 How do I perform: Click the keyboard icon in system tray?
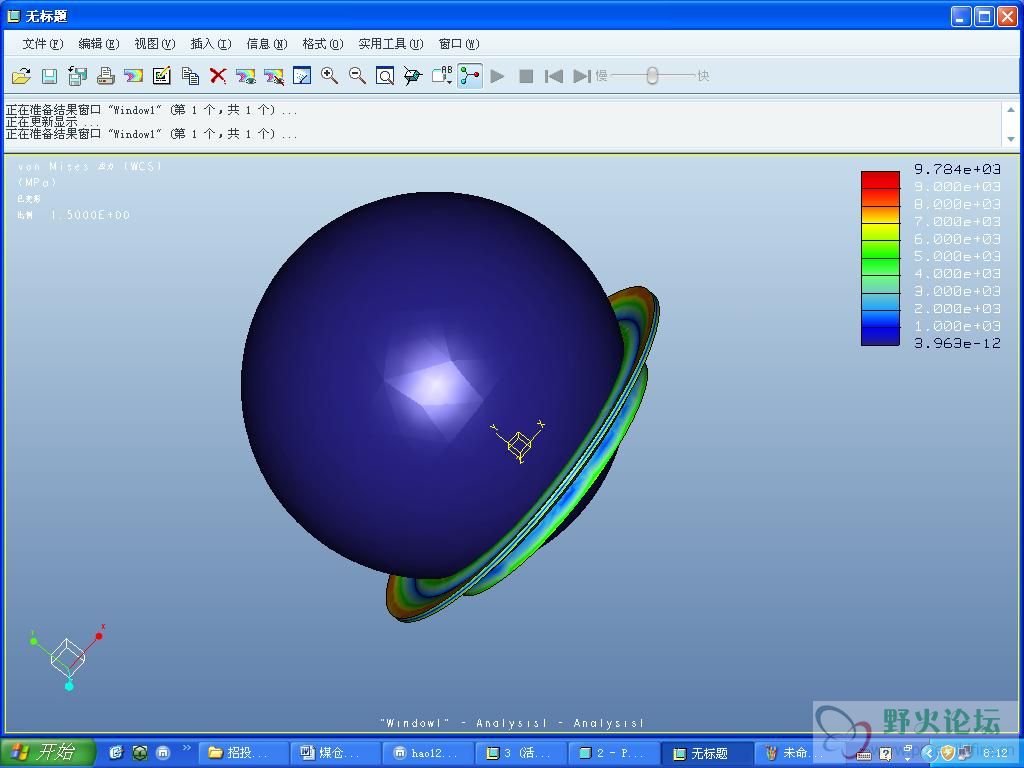click(863, 755)
